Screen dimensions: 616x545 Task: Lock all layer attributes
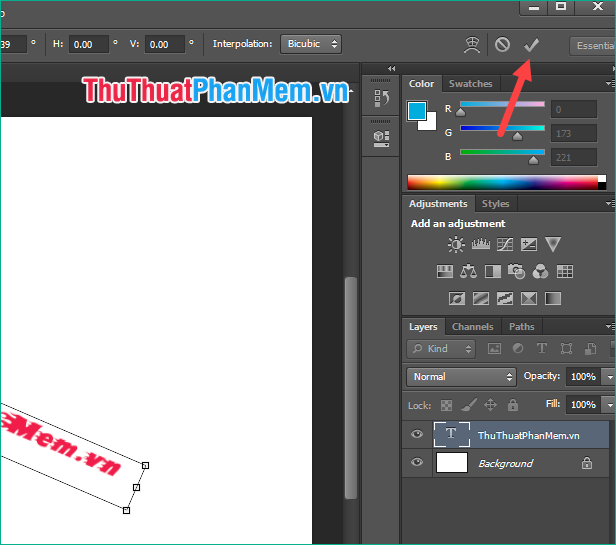[x=513, y=405]
